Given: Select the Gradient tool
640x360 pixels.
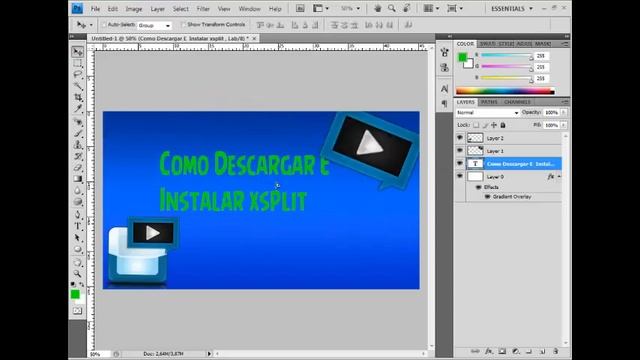Looking at the screenshot, I should tap(78, 179).
